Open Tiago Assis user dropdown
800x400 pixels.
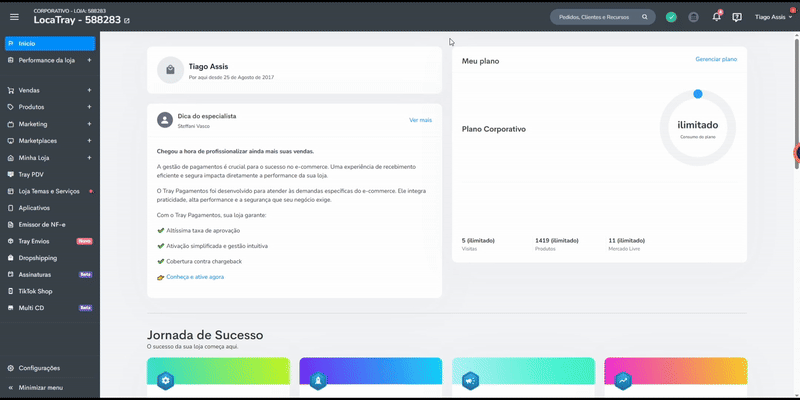(773, 17)
